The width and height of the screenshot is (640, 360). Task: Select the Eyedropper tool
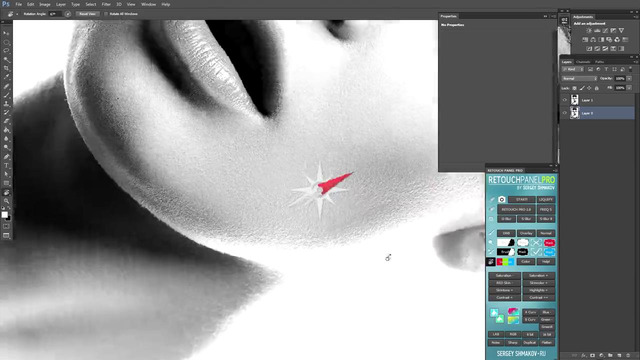pyautogui.click(x=6, y=77)
